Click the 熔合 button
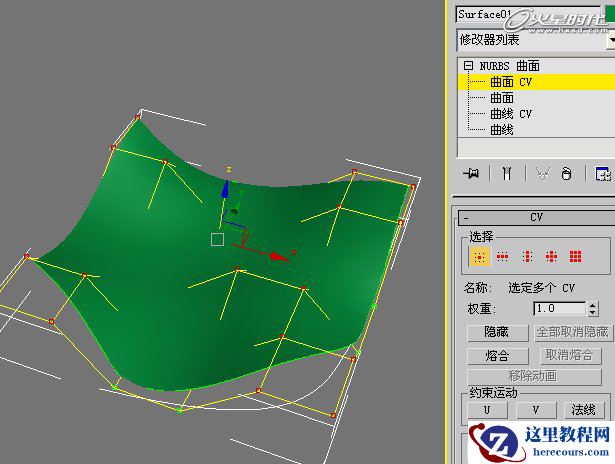 coord(497,356)
